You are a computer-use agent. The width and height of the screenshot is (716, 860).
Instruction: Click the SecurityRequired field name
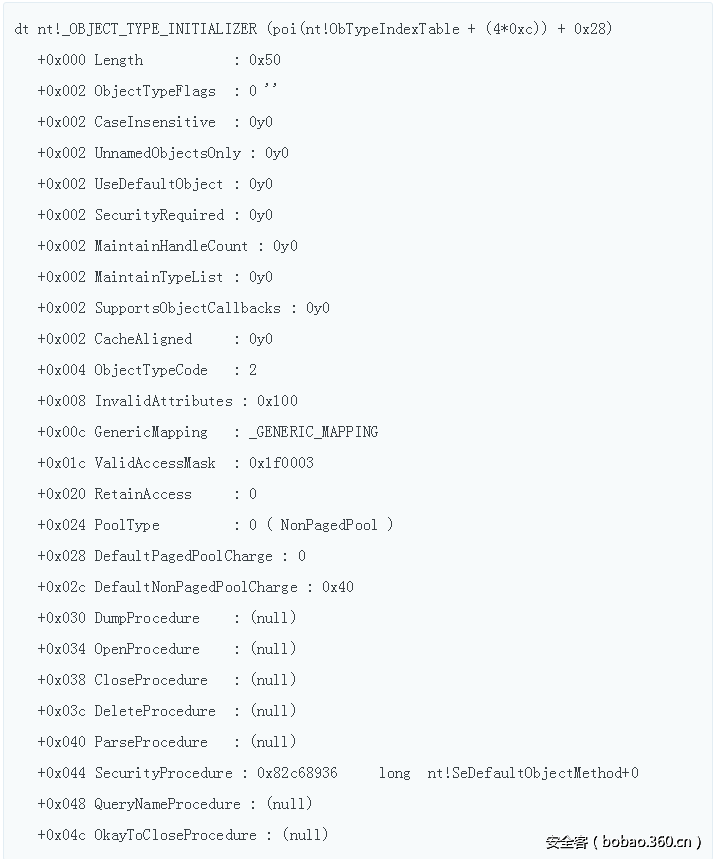tap(159, 215)
